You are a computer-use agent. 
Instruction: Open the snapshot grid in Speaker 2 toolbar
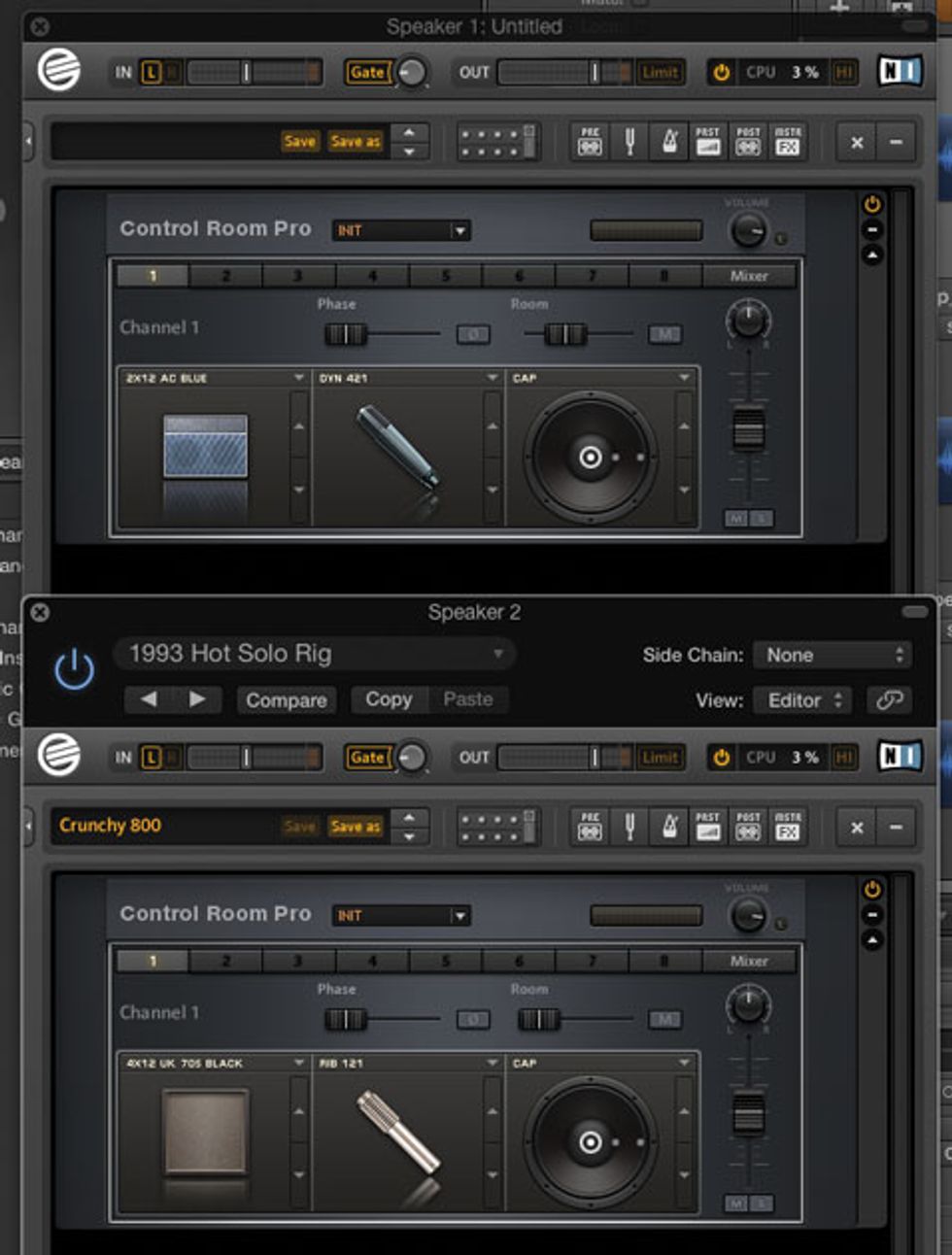496,827
